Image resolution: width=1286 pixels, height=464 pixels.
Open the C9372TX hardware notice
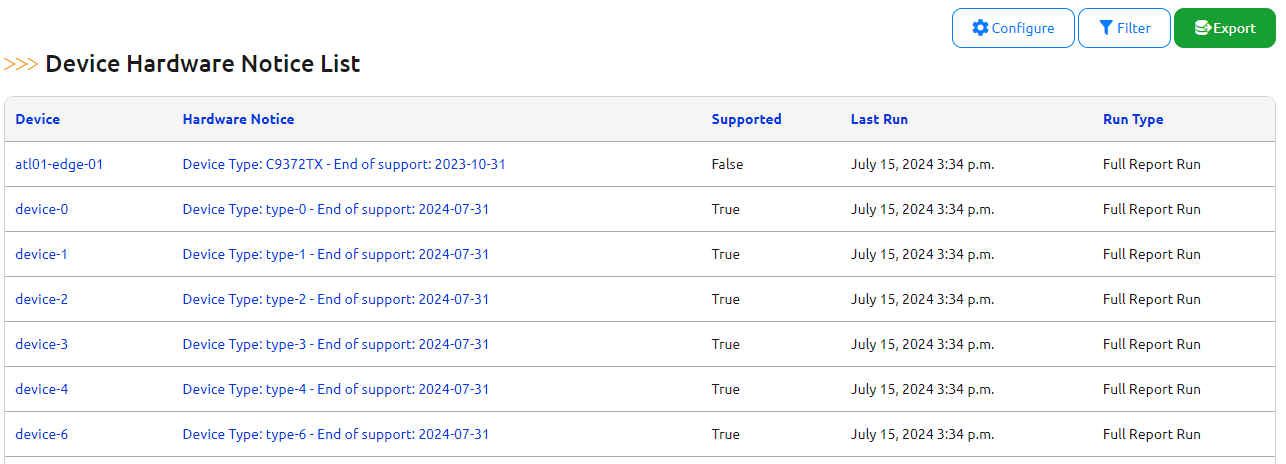(343, 164)
